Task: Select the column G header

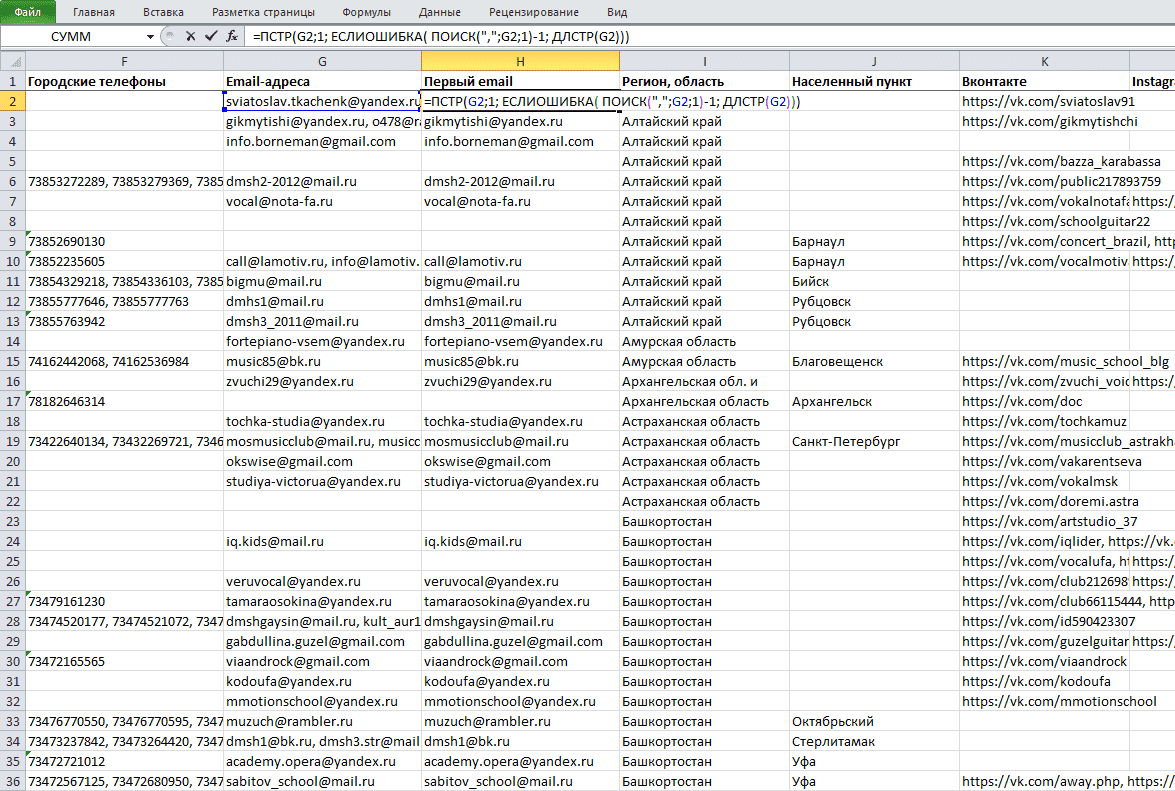Action: click(322, 61)
